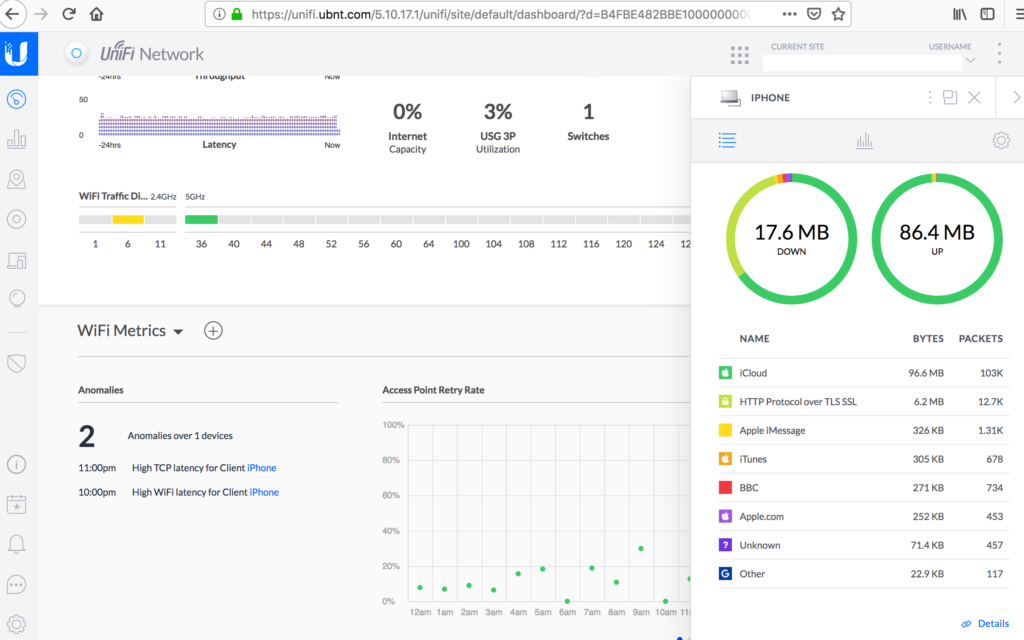1024x640 pixels.
Task: Click the 86.4 MB UP donut chart
Action: click(937, 239)
